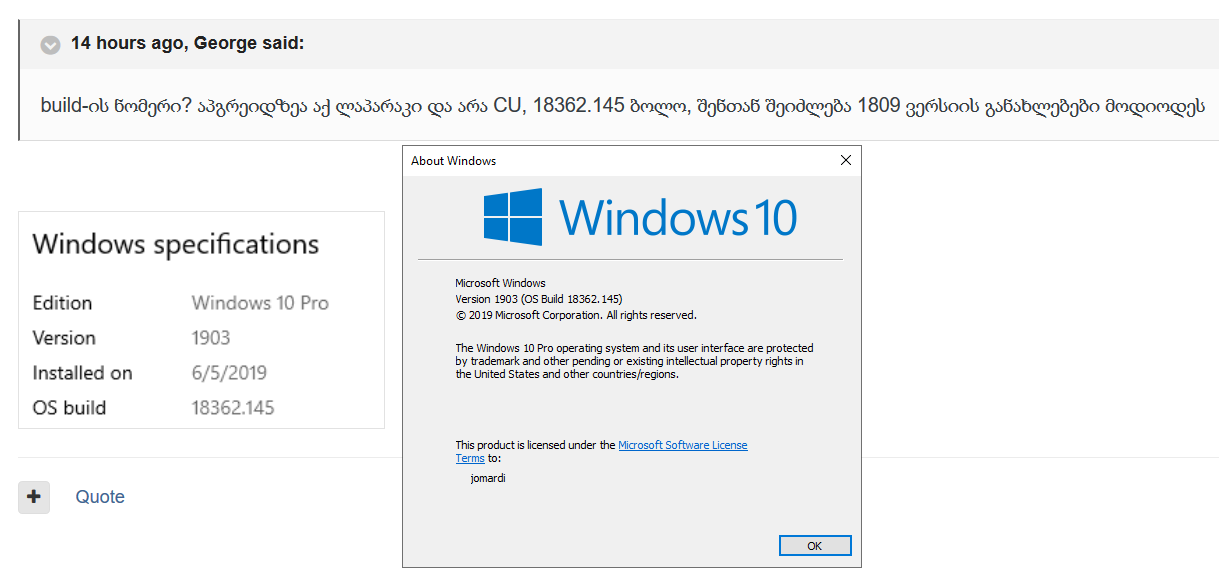Close the About Windows dialog
Screen dimensions: 1219x576
point(845,160)
